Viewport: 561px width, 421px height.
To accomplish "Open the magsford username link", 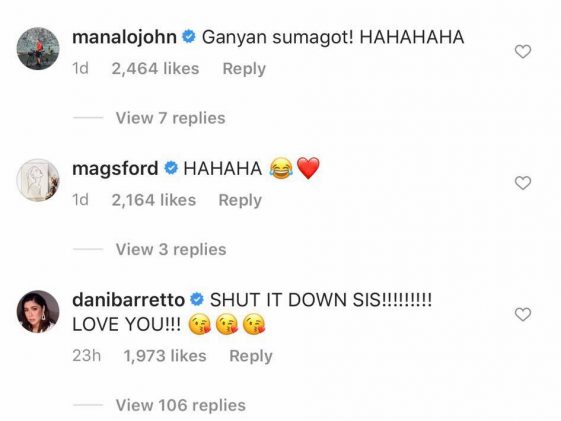I will pyautogui.click(x=115, y=169).
